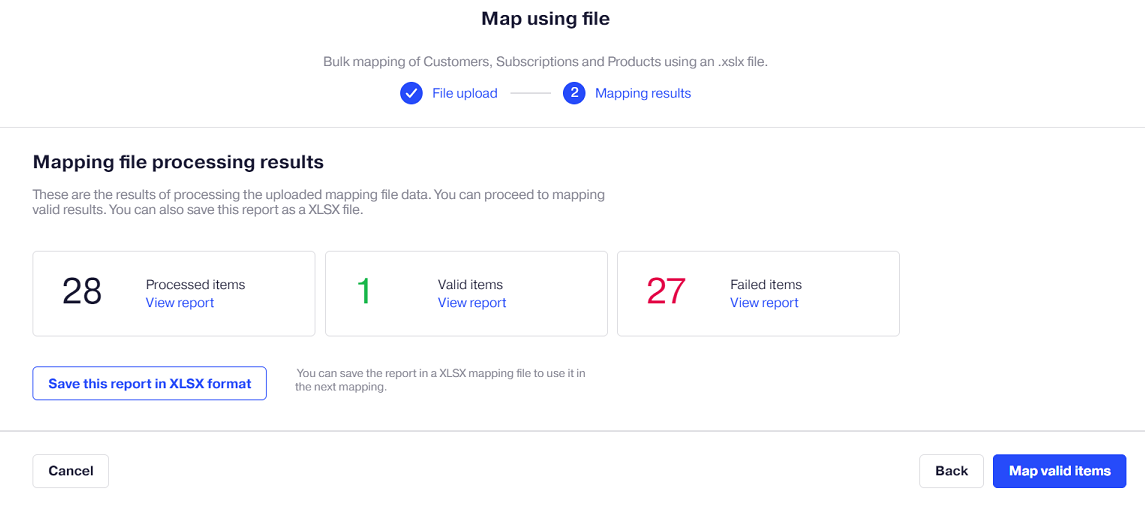This screenshot has height=509, width=1145.
Task: Select the Failed items label text
Action: (766, 285)
